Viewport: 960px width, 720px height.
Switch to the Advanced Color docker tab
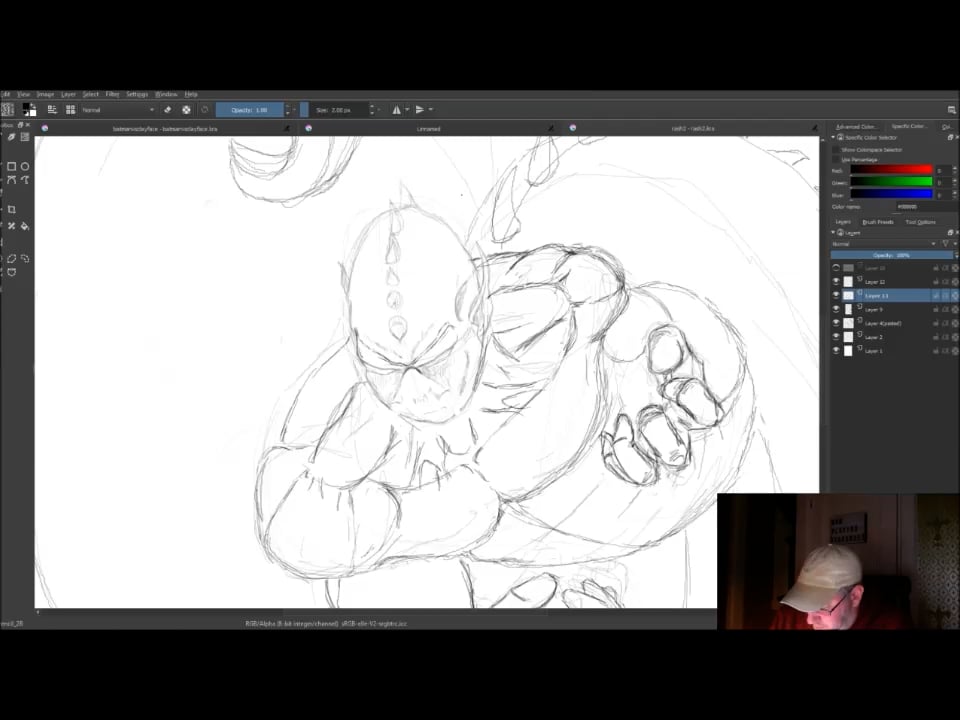click(855, 127)
